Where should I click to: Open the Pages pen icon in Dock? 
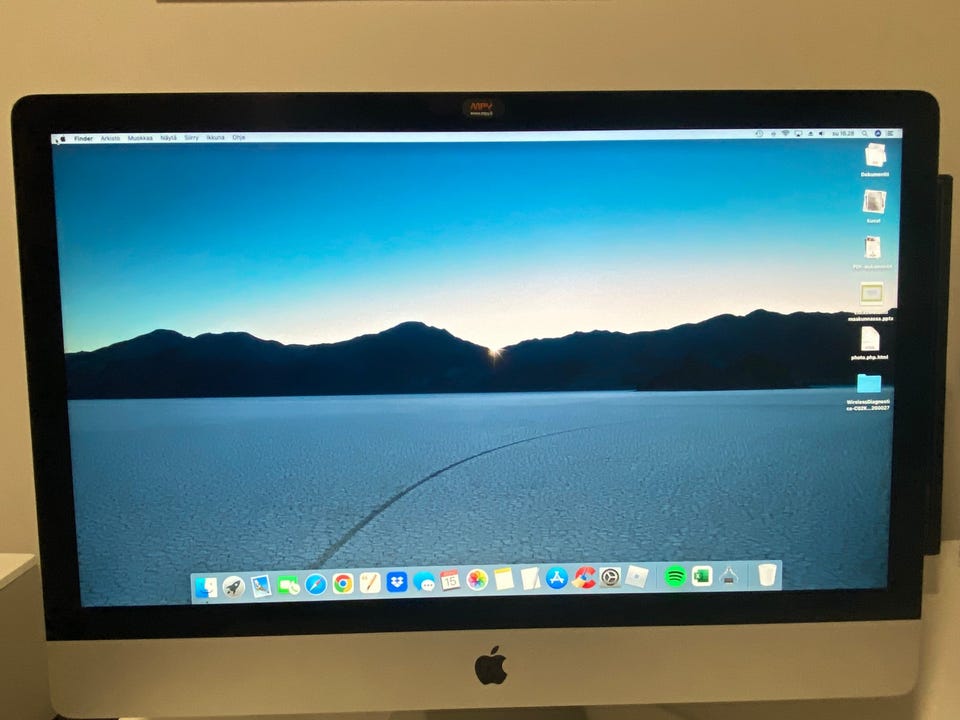pos(370,583)
